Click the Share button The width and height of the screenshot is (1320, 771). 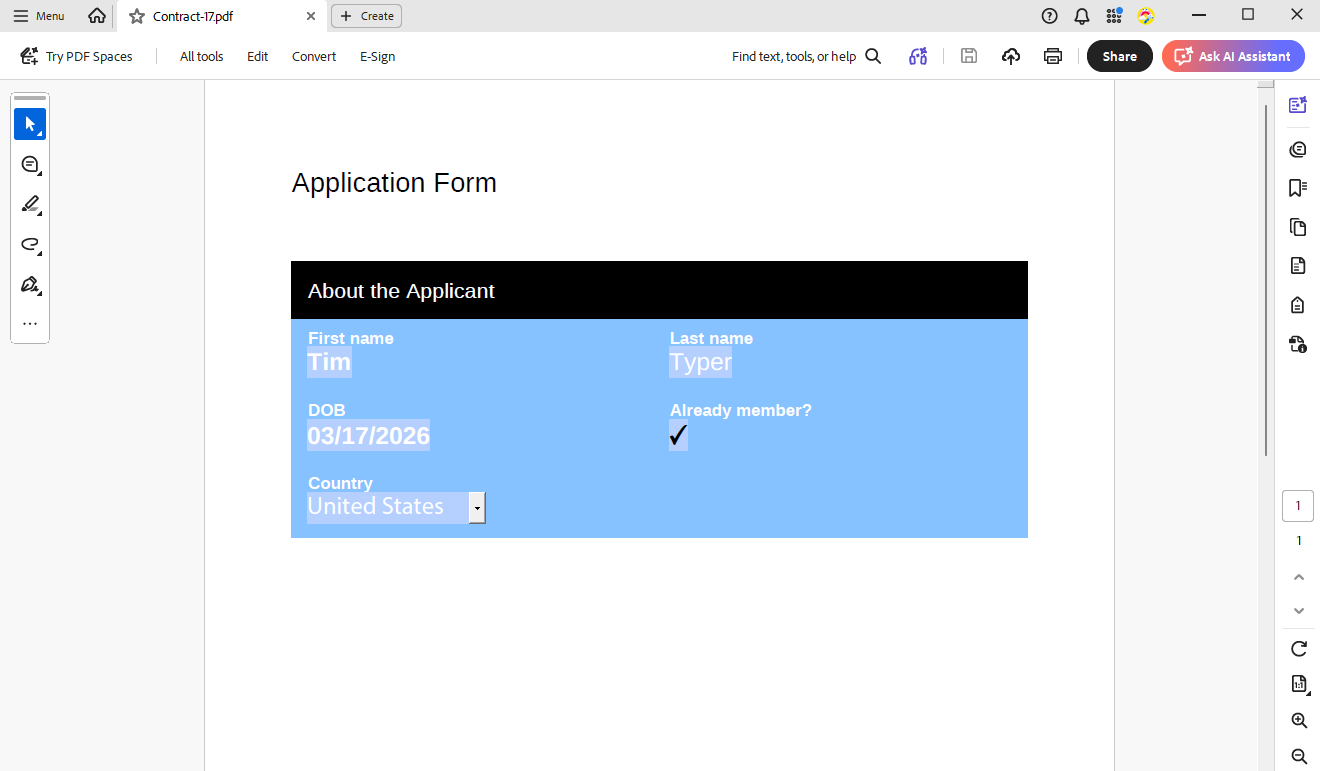(1119, 56)
